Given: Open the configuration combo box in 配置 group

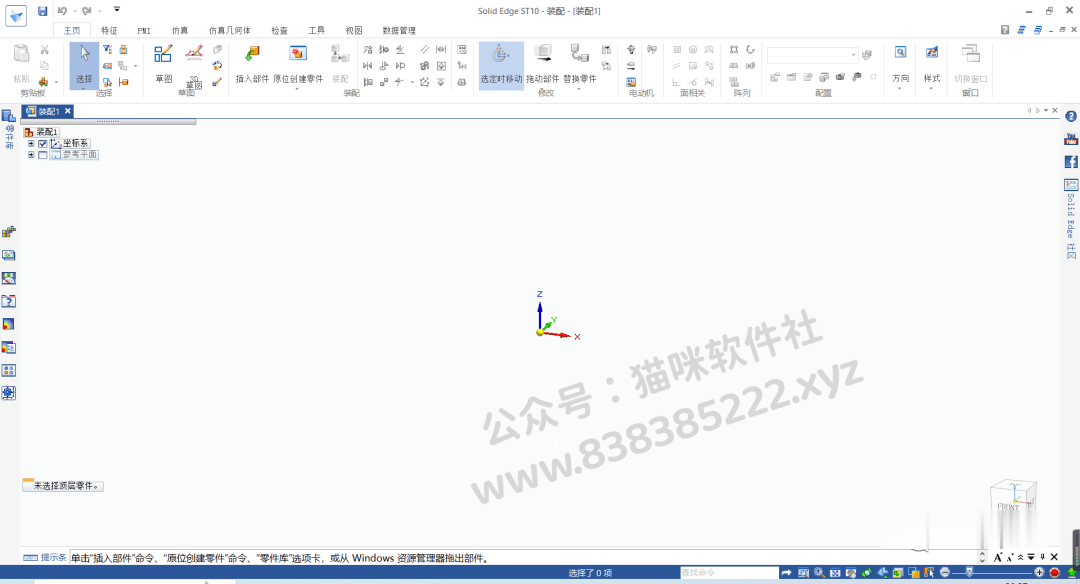Looking at the screenshot, I should 813,55.
